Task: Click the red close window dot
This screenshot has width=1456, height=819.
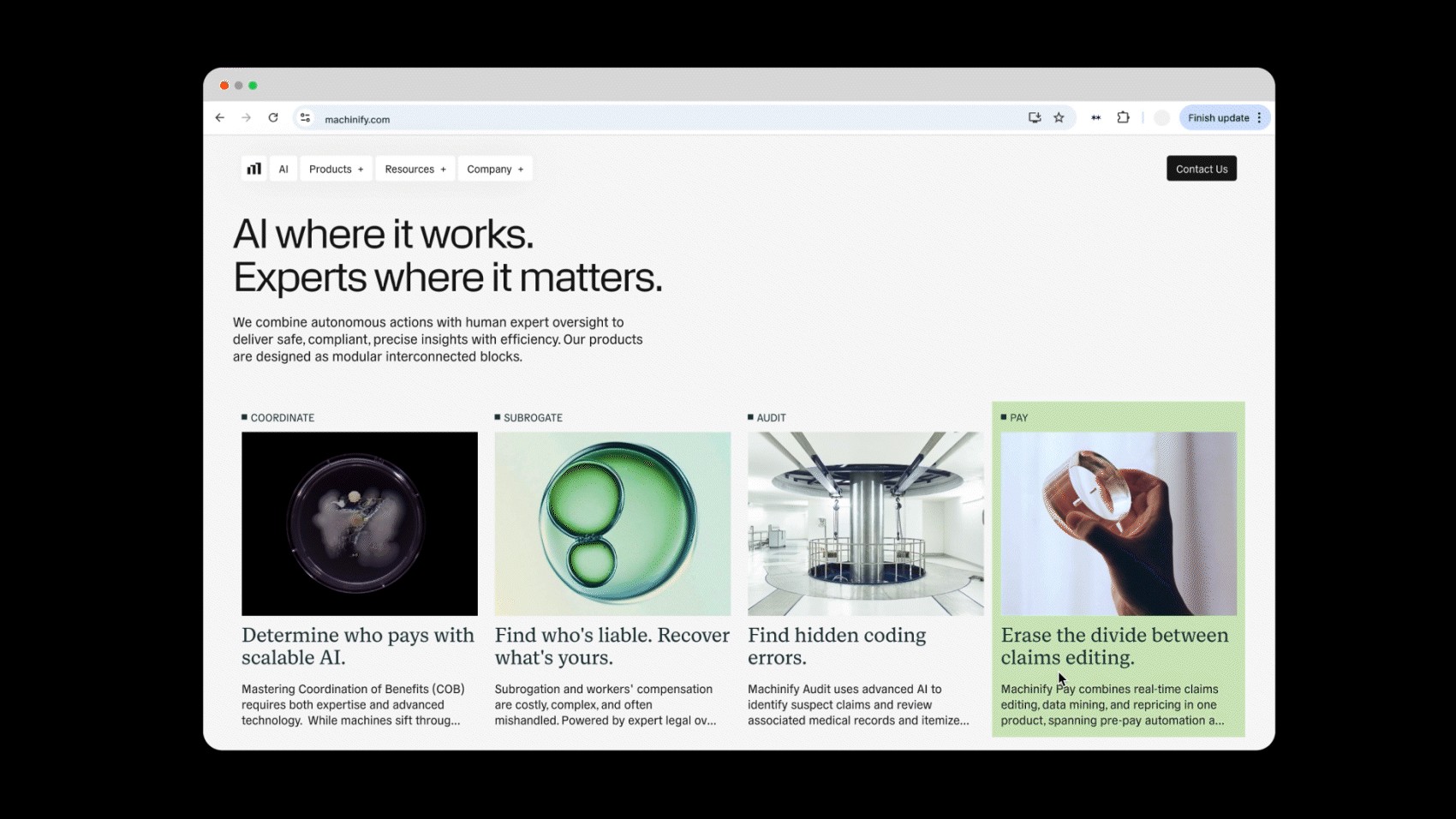Action: click(x=224, y=86)
